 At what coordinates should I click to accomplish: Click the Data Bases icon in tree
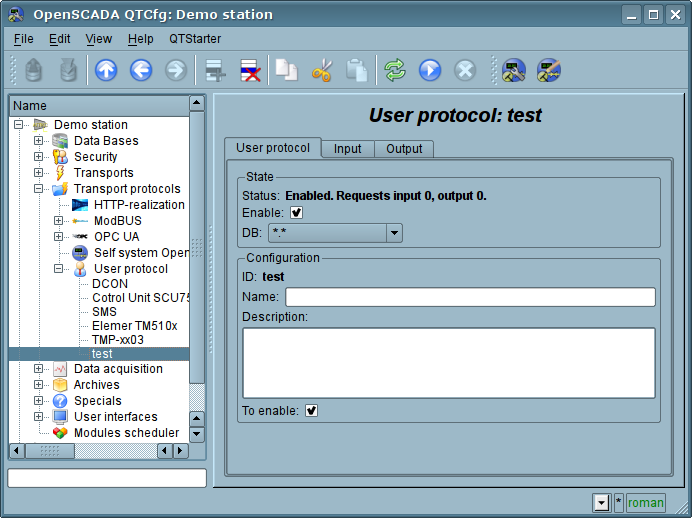coord(60,141)
